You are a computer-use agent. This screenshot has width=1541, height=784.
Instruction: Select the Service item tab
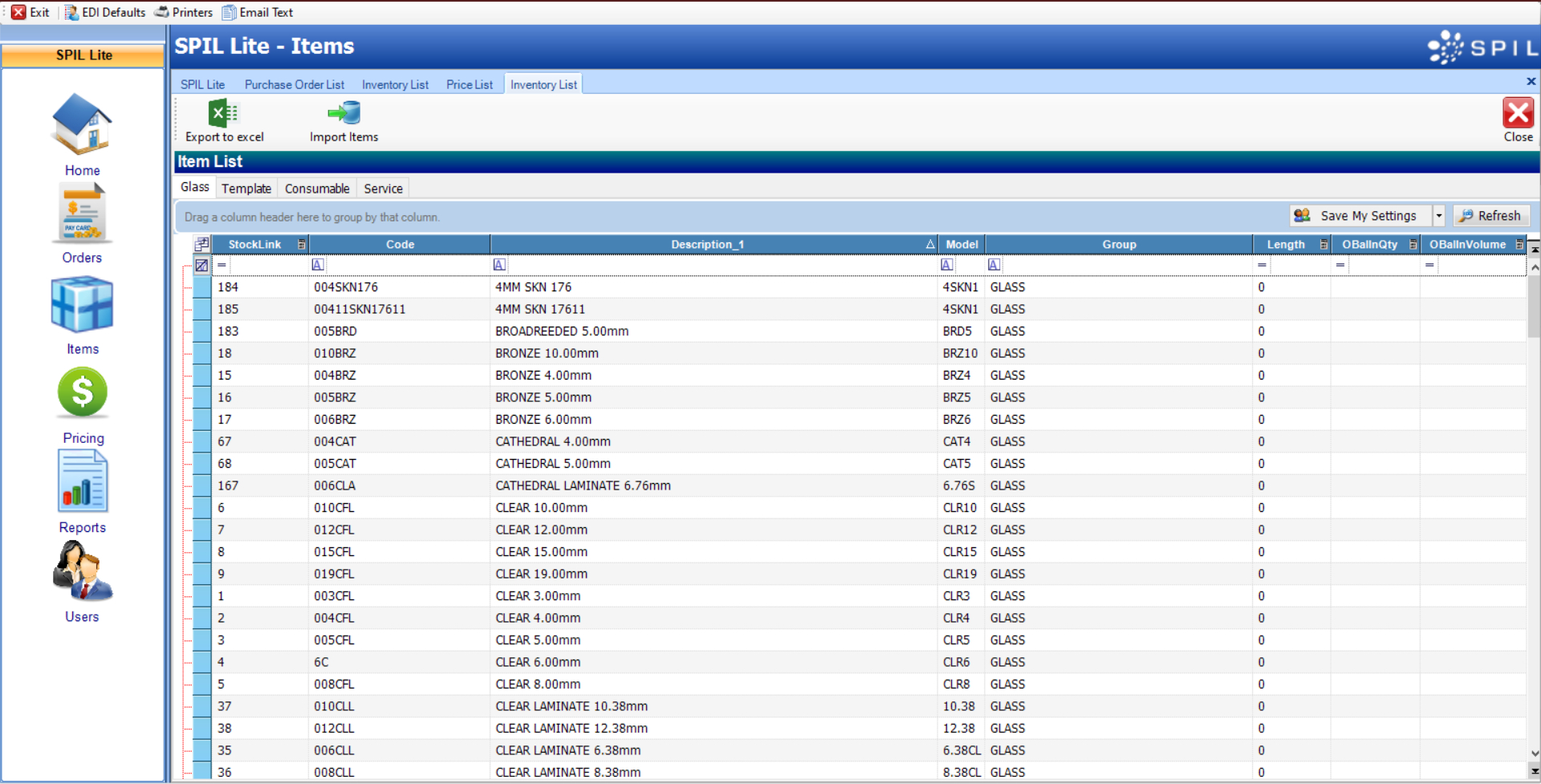coord(383,189)
